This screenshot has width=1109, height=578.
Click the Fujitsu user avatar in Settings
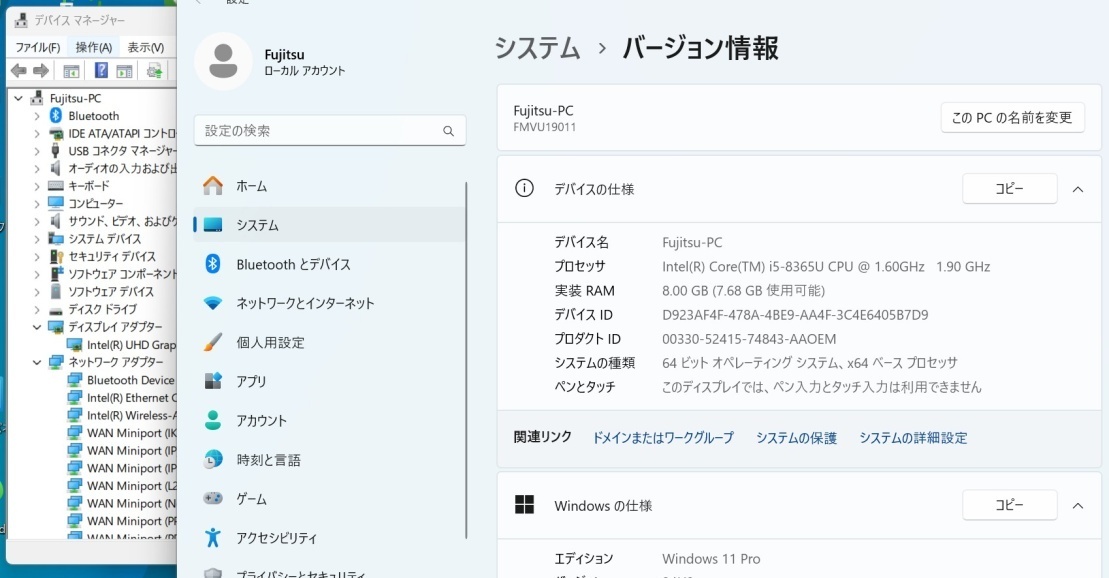click(223, 62)
